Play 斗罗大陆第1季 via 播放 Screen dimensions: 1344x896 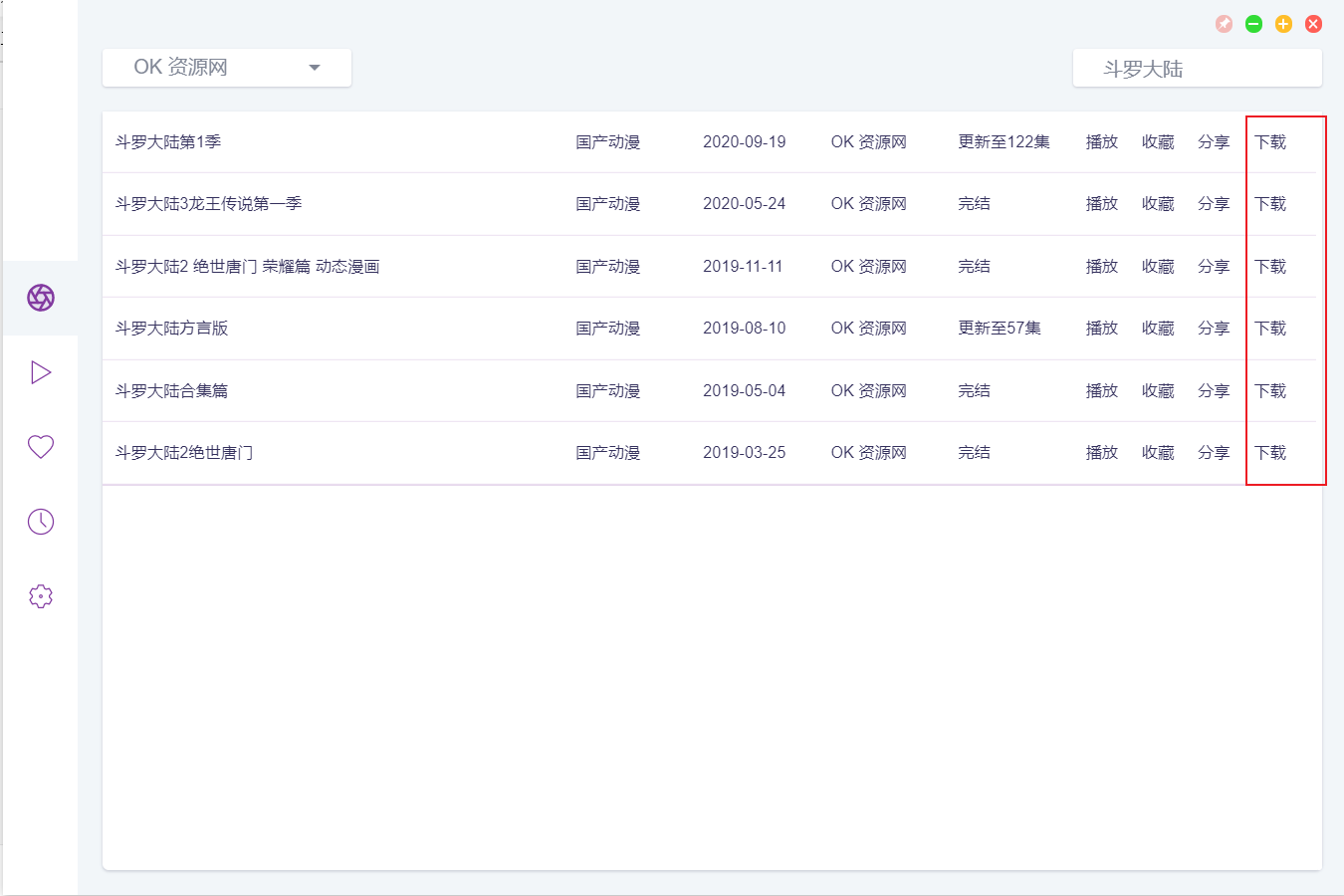click(1101, 142)
